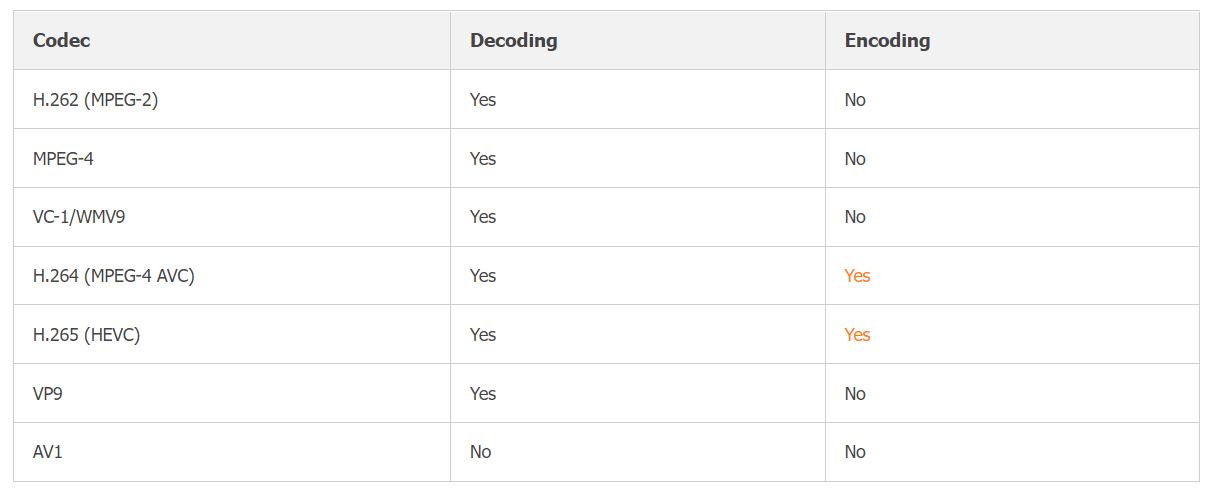Click the VP9 encoding No value
This screenshot has width=1208, height=491.
(855, 394)
